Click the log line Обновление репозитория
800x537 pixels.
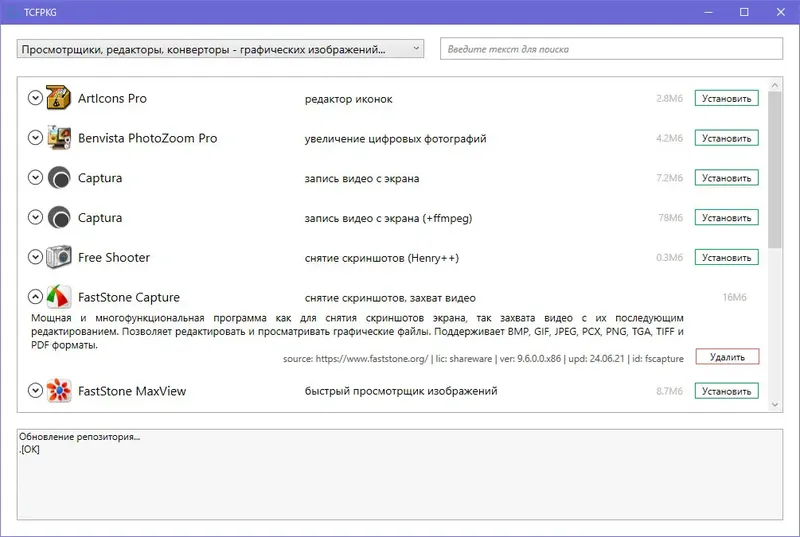coord(79,437)
